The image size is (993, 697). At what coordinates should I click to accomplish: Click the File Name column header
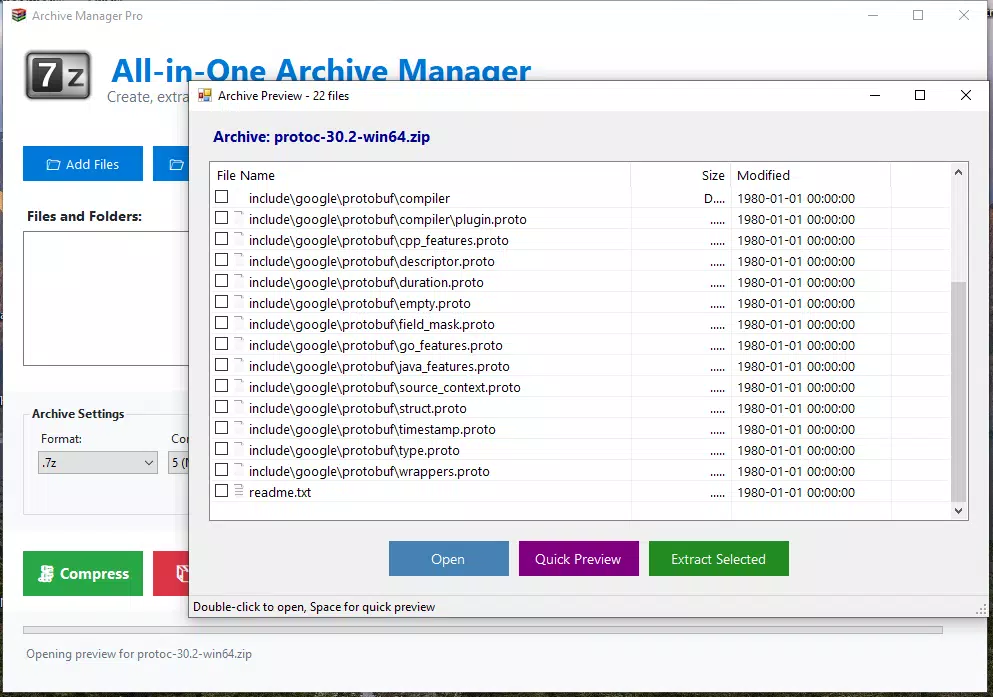pyautogui.click(x=421, y=175)
